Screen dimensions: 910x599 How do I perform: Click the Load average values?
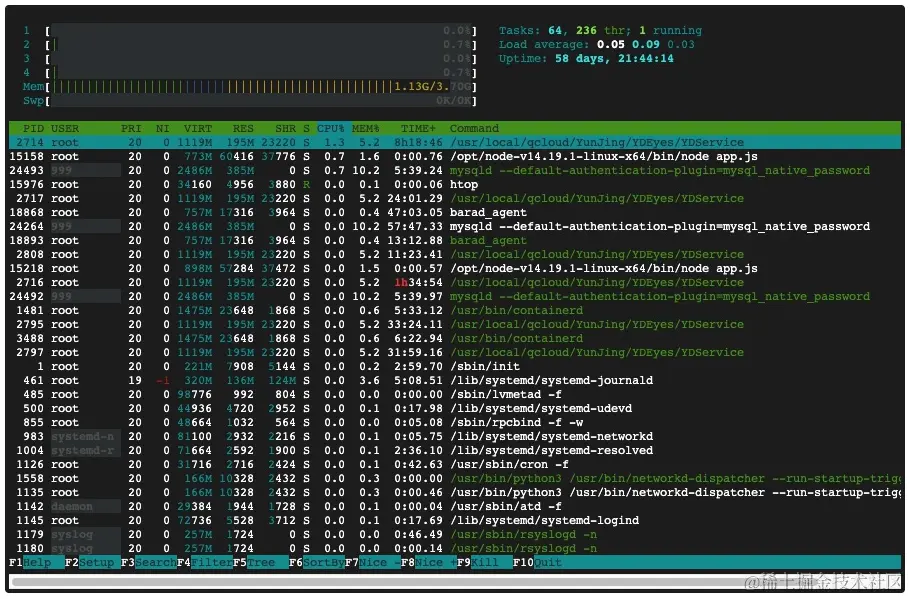[x=645, y=45]
